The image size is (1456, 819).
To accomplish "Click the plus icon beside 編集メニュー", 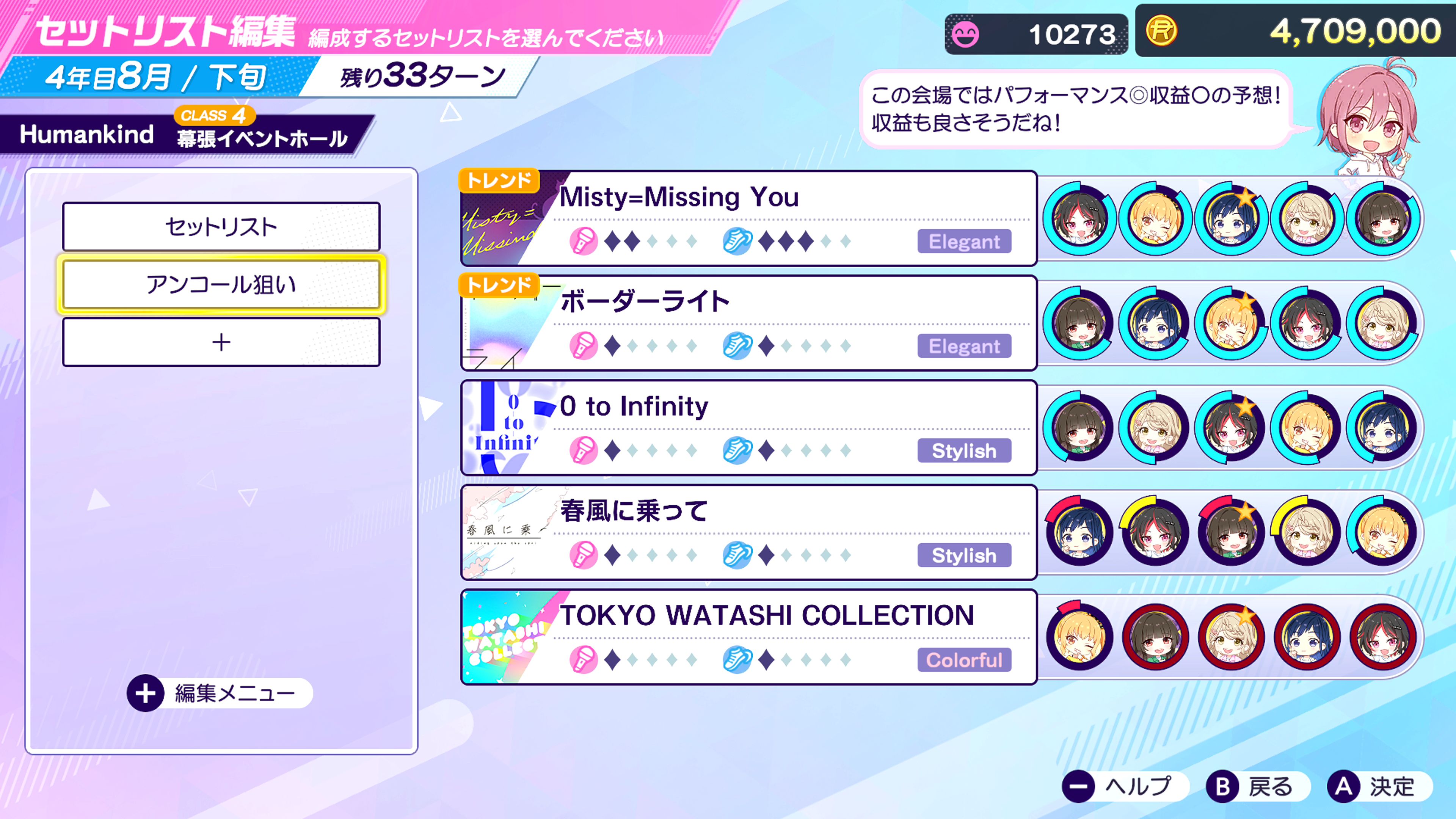I will tap(145, 693).
